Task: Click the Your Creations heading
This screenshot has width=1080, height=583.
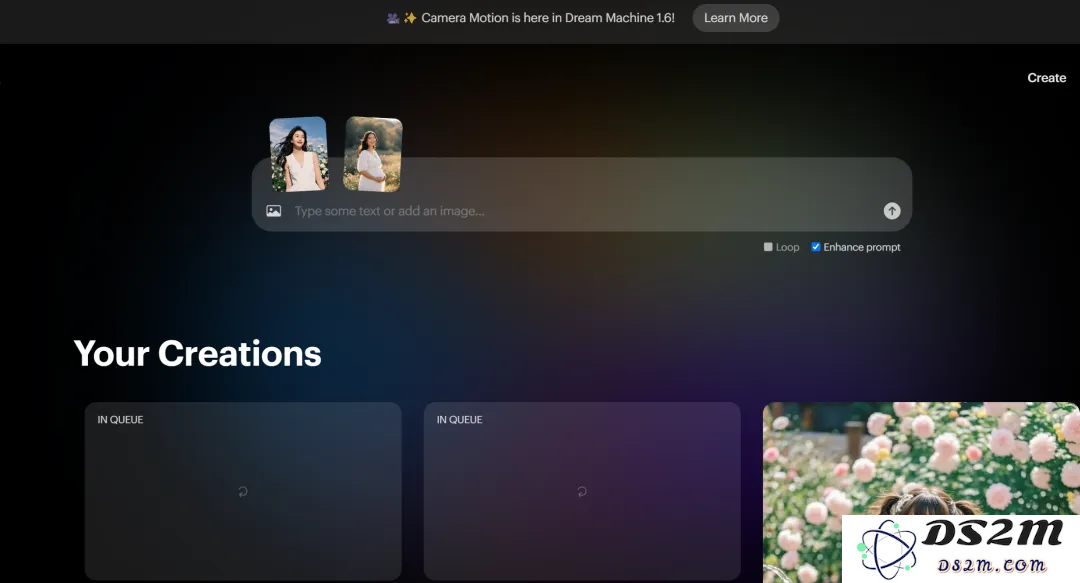Action: [198, 354]
